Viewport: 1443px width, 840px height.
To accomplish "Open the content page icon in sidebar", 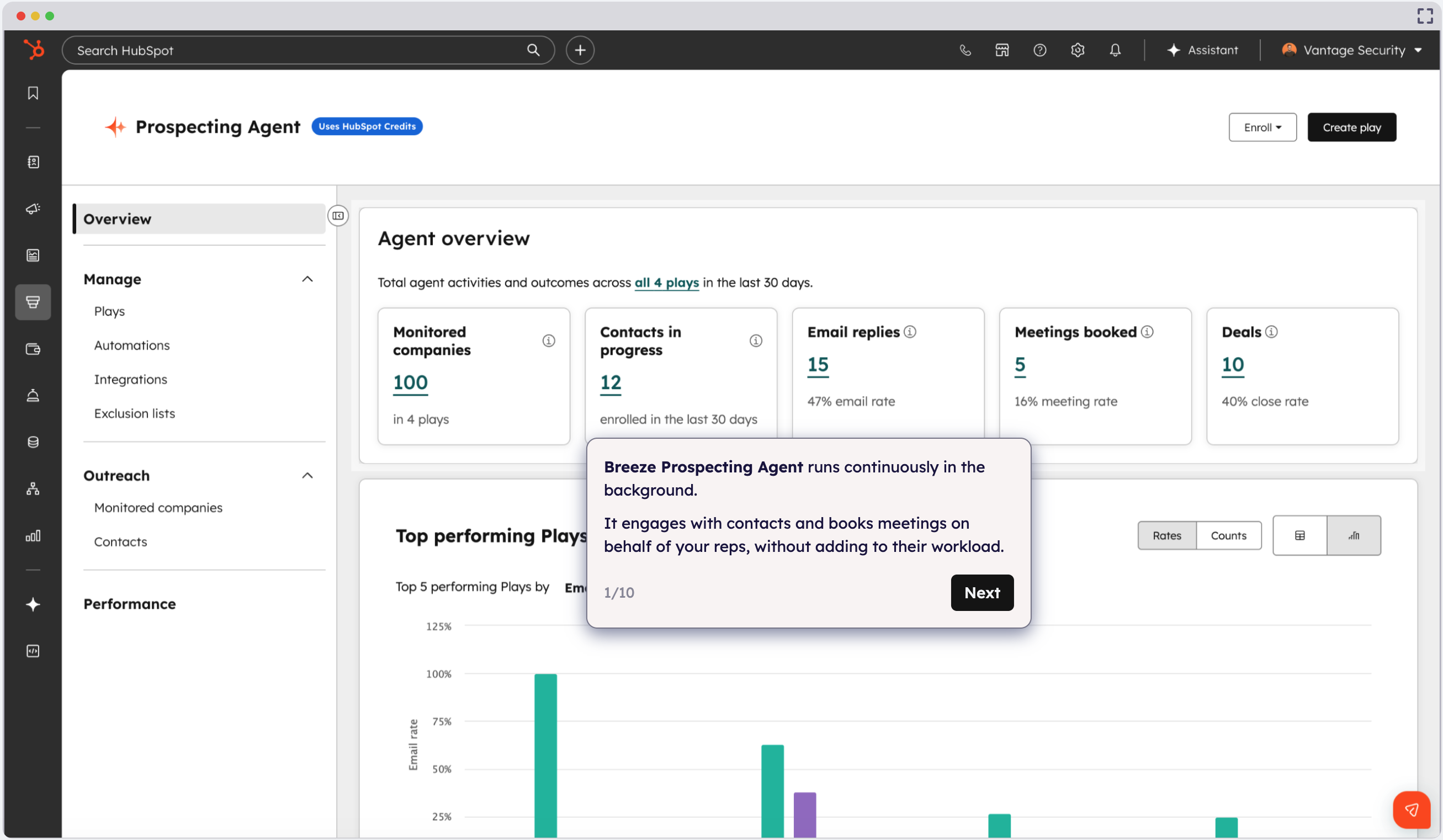I will point(33,256).
